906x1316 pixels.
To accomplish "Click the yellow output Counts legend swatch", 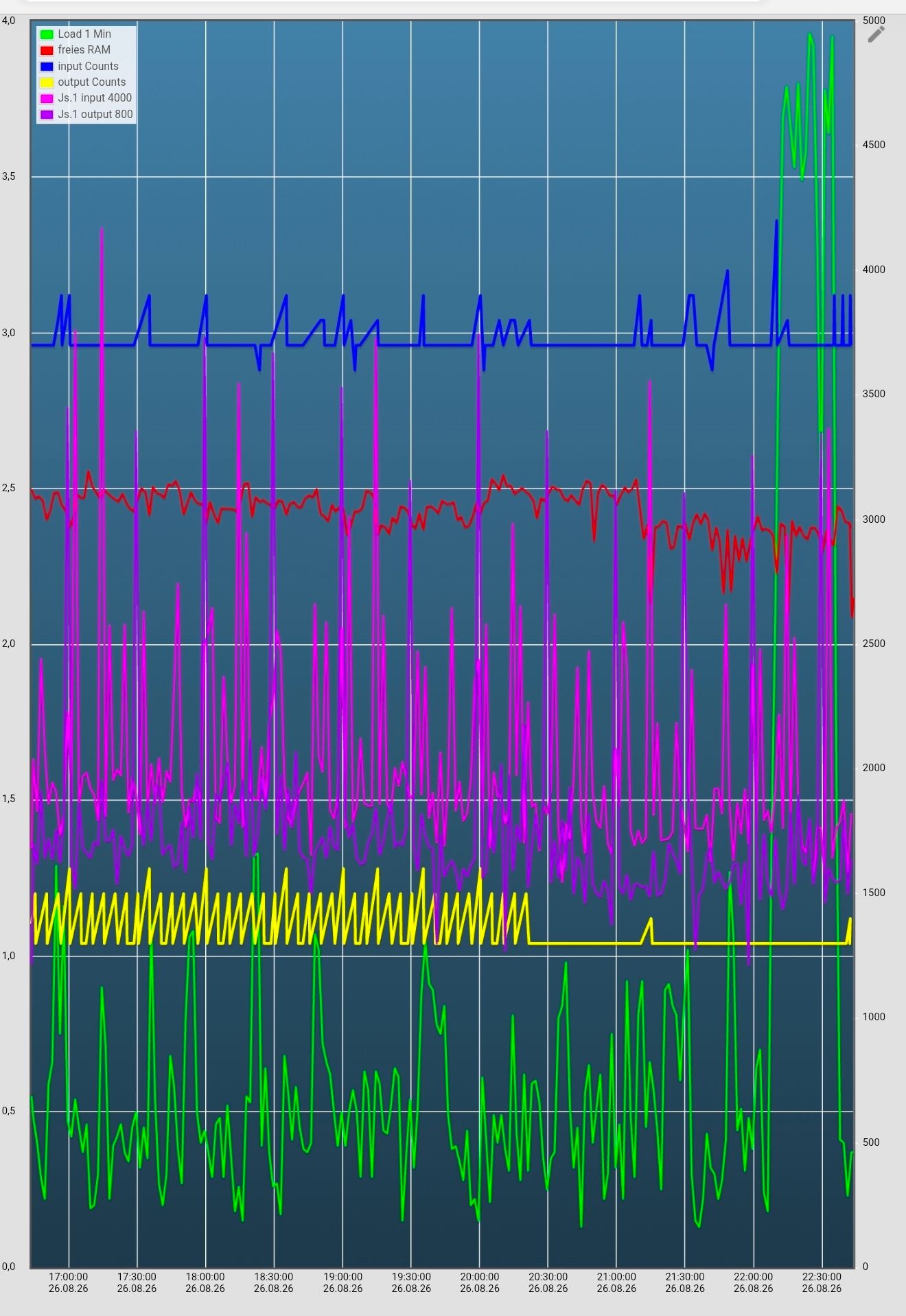I will tap(47, 82).
